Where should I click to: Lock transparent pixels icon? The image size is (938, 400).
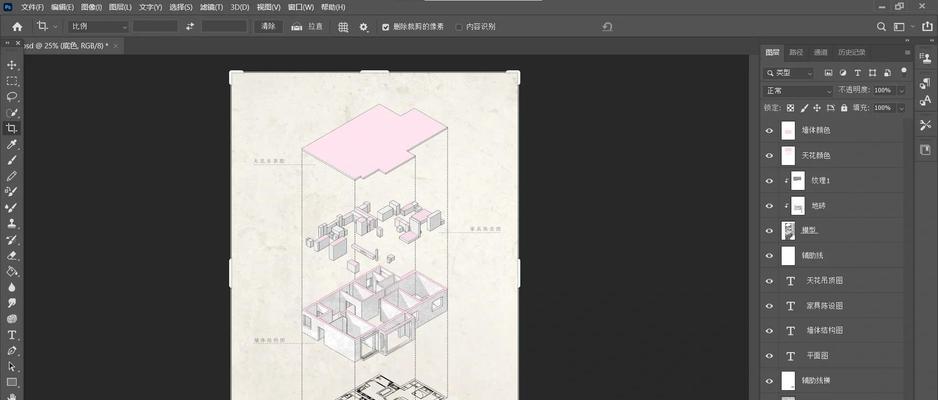click(790, 108)
